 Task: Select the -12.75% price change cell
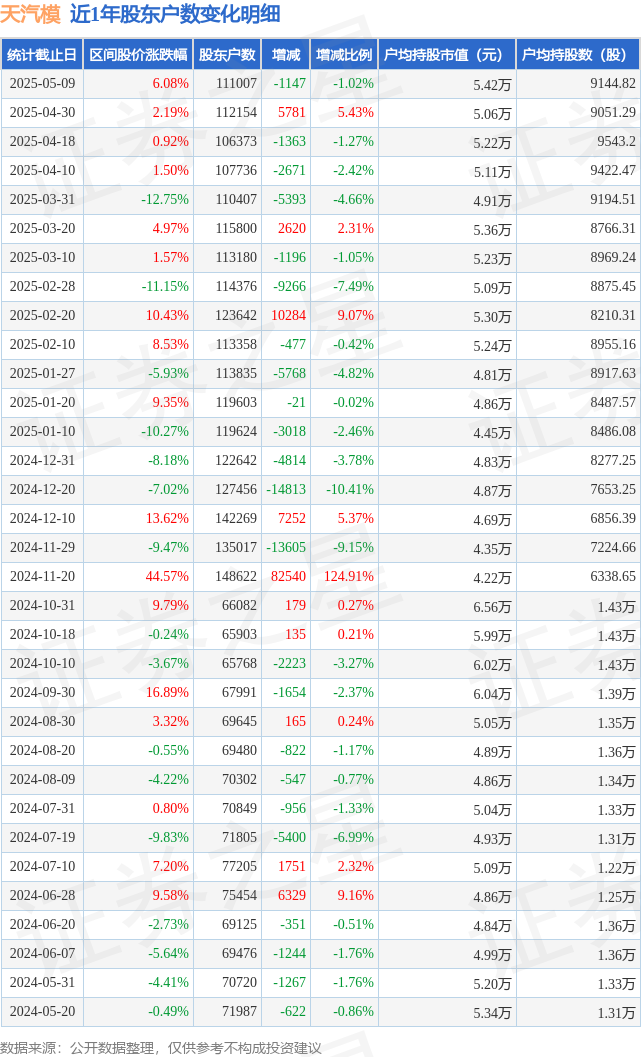click(x=165, y=200)
